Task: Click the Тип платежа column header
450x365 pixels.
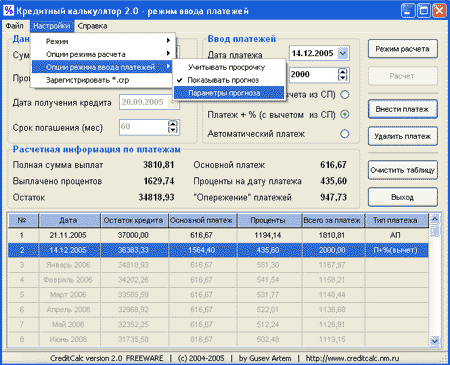Action: click(x=396, y=220)
